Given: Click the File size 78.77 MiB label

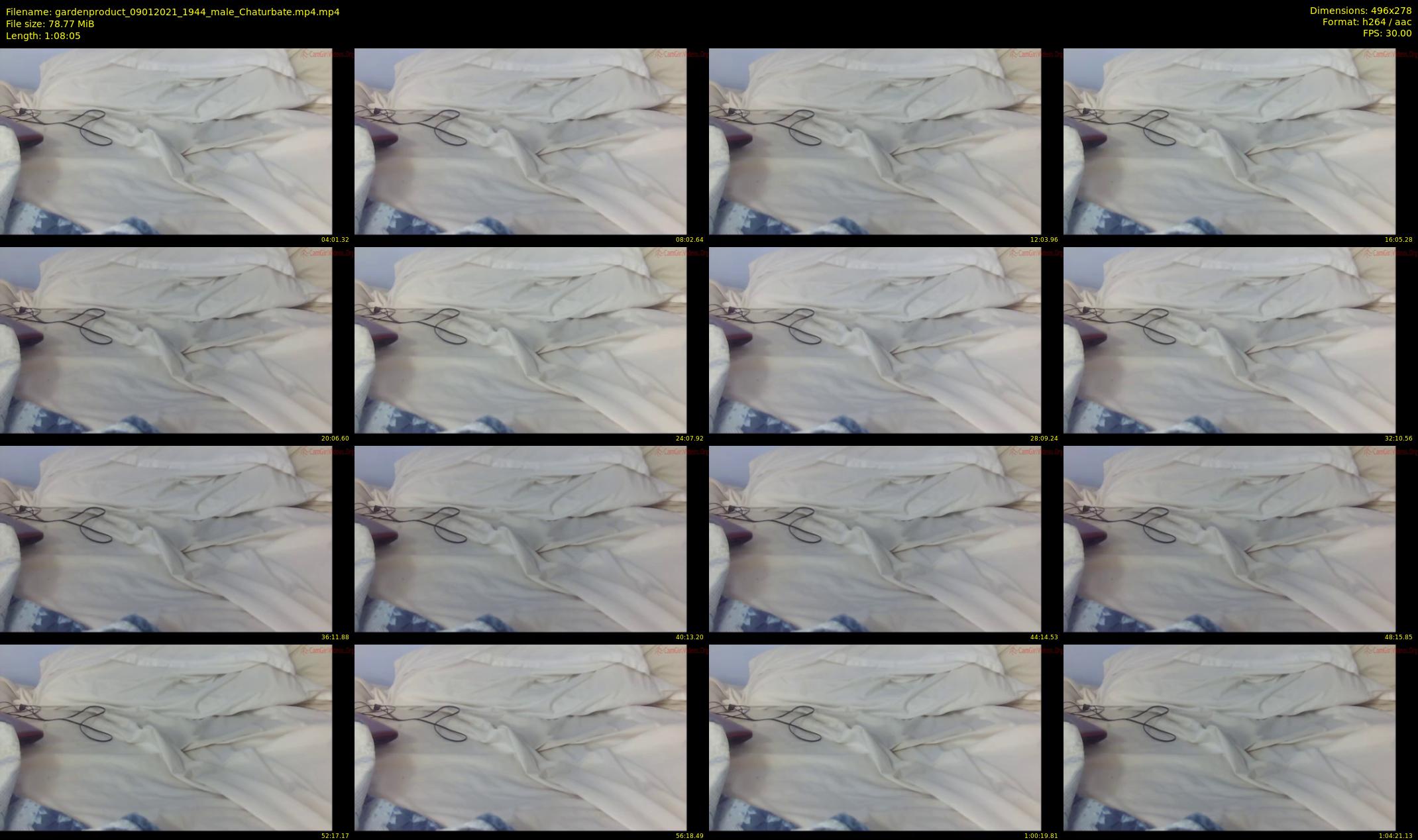Looking at the screenshot, I should pyautogui.click(x=50, y=24).
